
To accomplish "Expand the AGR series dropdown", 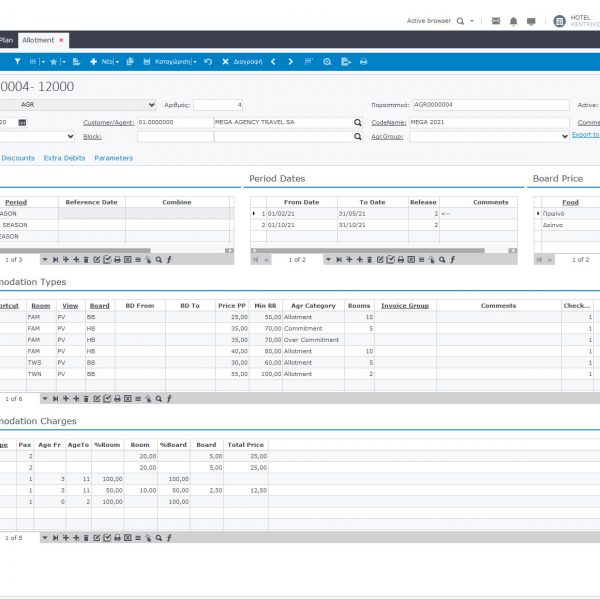I will pyautogui.click(x=152, y=105).
